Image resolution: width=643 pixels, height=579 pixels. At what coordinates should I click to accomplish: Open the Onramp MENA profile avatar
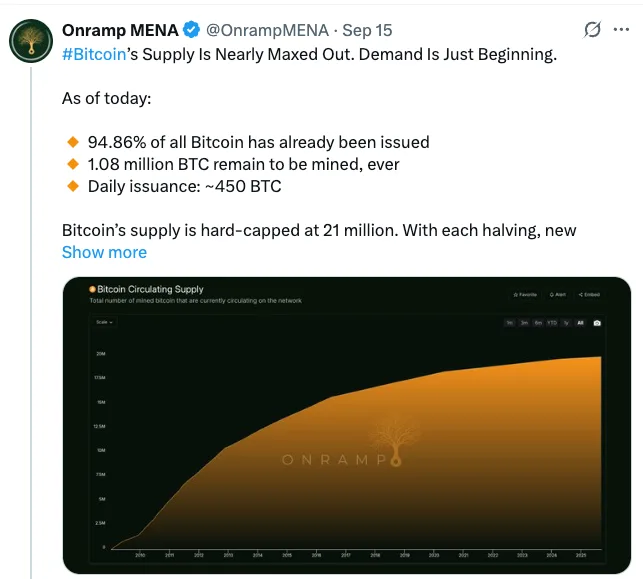(x=31, y=41)
